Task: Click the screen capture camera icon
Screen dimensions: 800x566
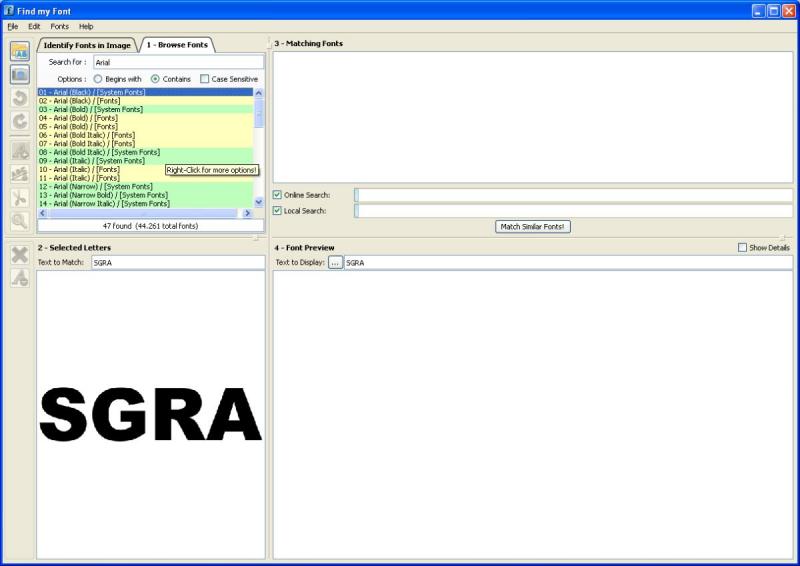Action: pyautogui.click(x=20, y=75)
